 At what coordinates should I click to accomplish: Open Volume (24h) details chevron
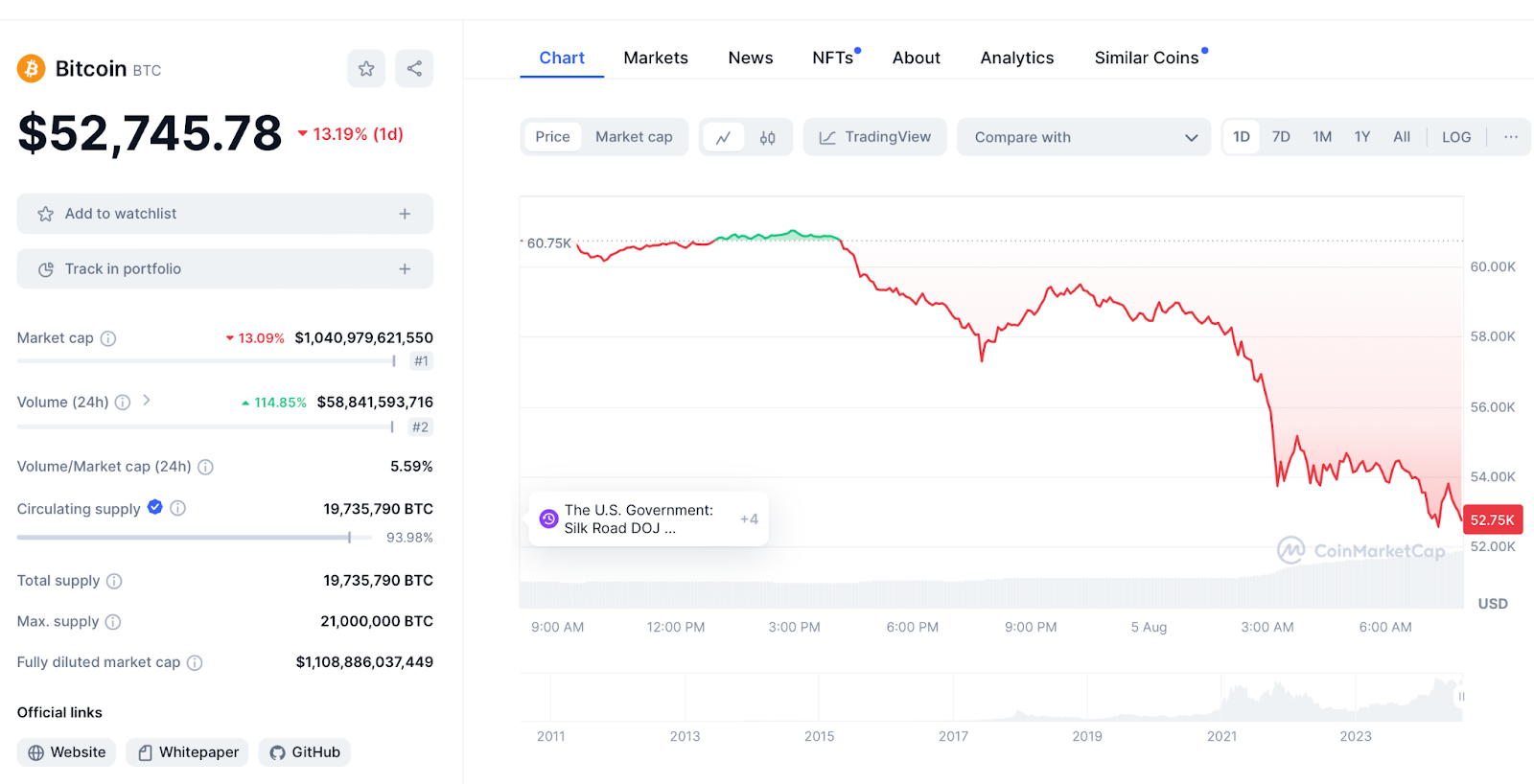(x=147, y=401)
